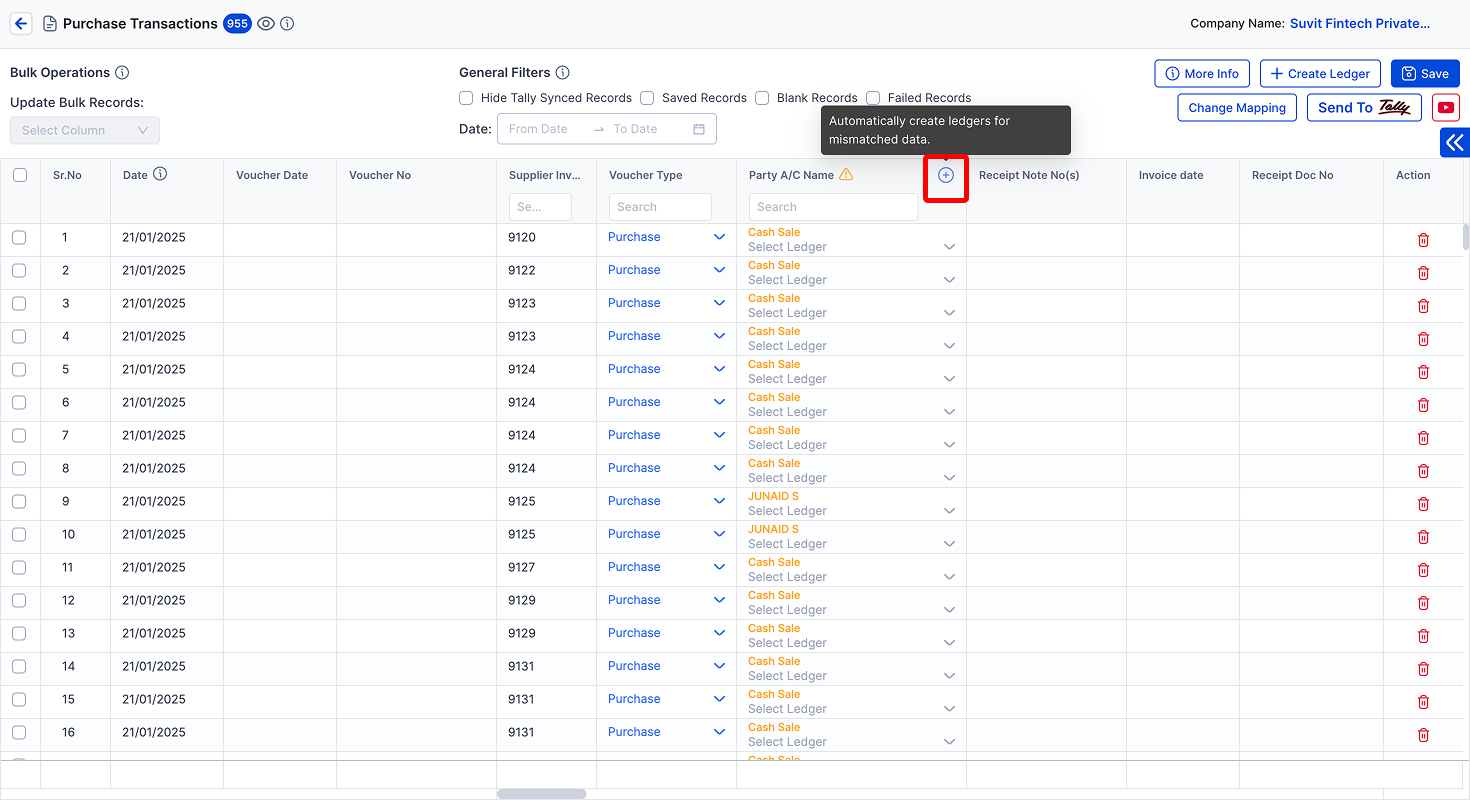Delete row 5 using its trash icon
1470x800 pixels.
pyautogui.click(x=1424, y=372)
